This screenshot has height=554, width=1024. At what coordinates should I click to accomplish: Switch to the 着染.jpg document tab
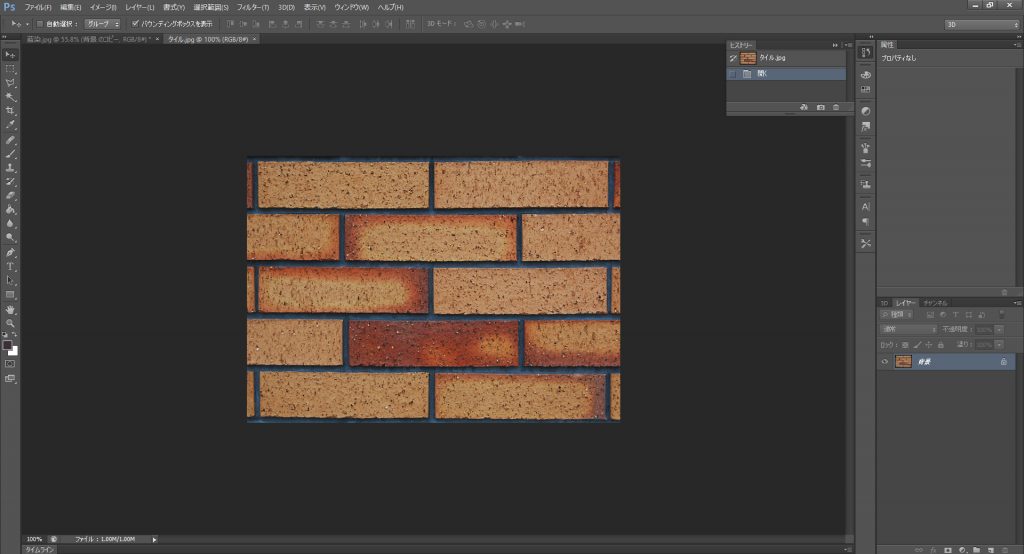click(x=85, y=39)
